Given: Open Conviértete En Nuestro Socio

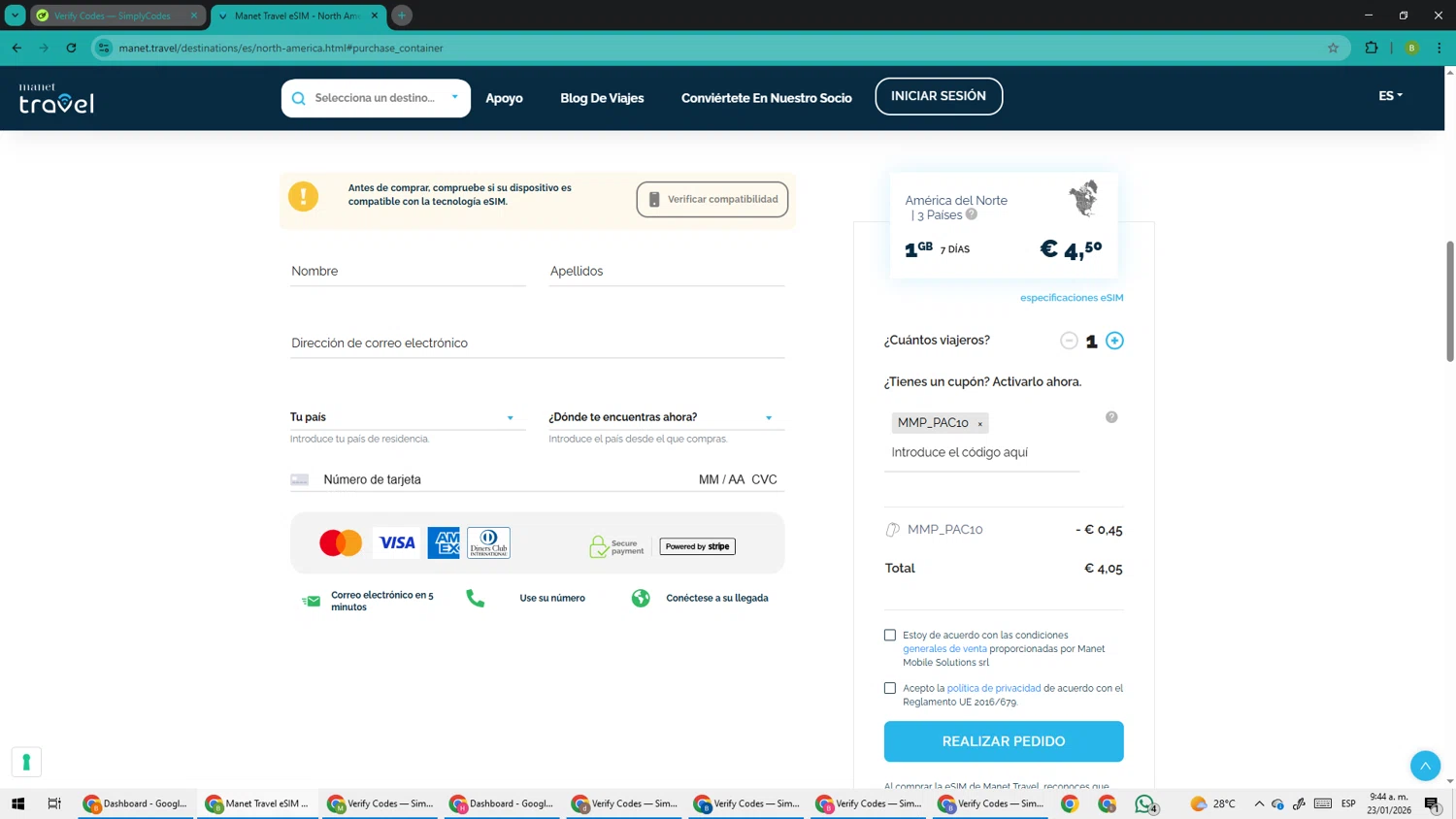Looking at the screenshot, I should pyautogui.click(x=767, y=98).
